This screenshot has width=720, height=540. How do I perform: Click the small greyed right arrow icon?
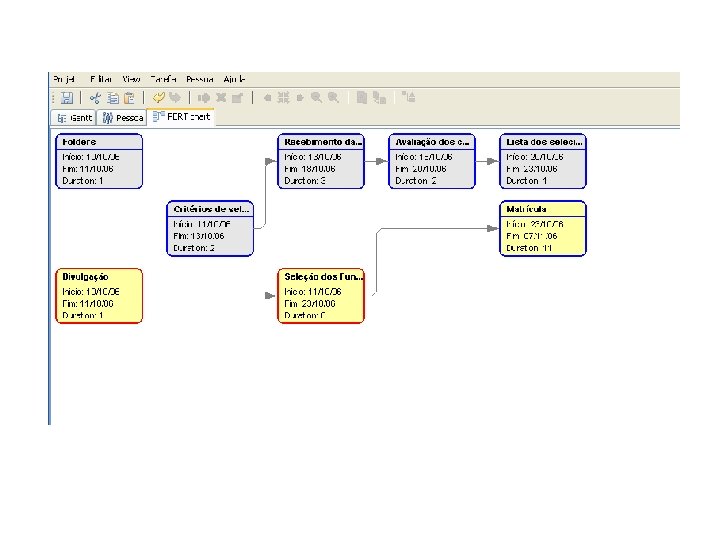click(x=300, y=97)
